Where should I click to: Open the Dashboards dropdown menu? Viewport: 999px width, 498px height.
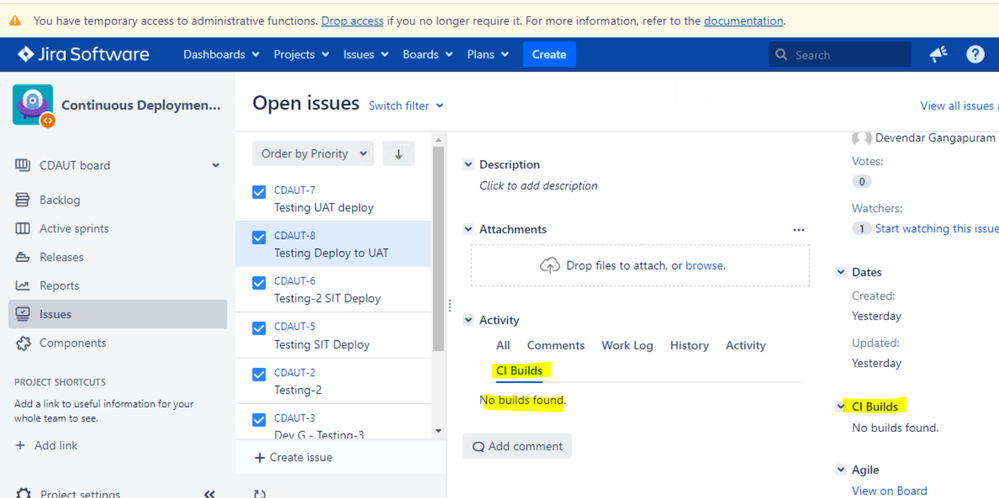click(x=221, y=54)
